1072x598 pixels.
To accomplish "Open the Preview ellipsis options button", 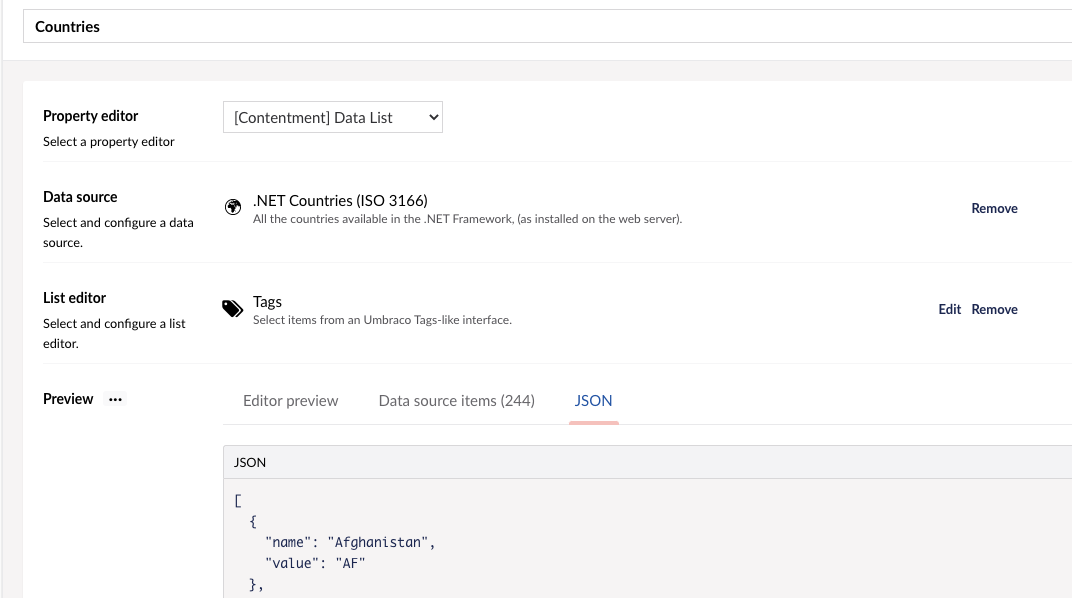I will tap(115, 399).
